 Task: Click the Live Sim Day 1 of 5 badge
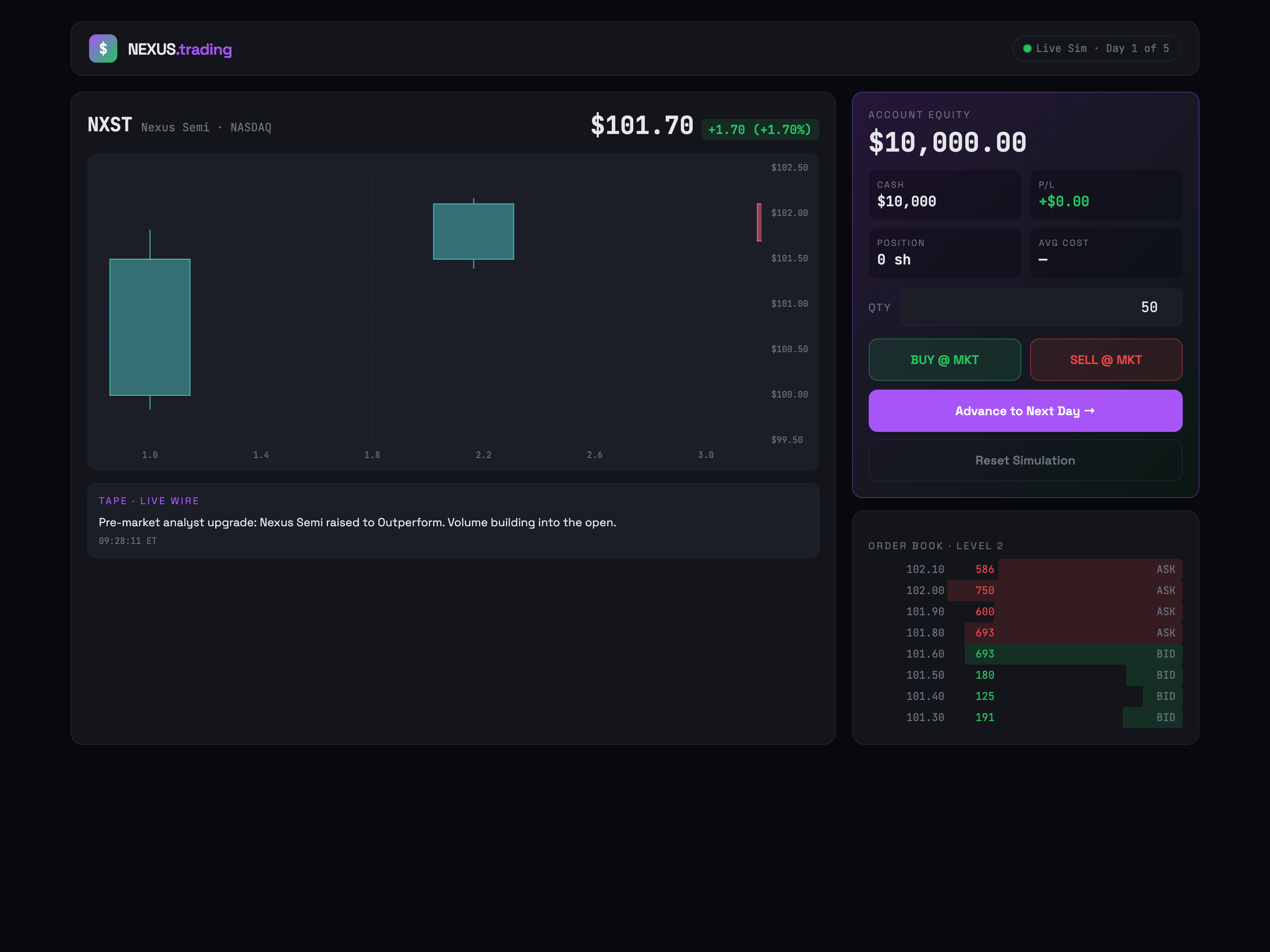(x=1096, y=49)
